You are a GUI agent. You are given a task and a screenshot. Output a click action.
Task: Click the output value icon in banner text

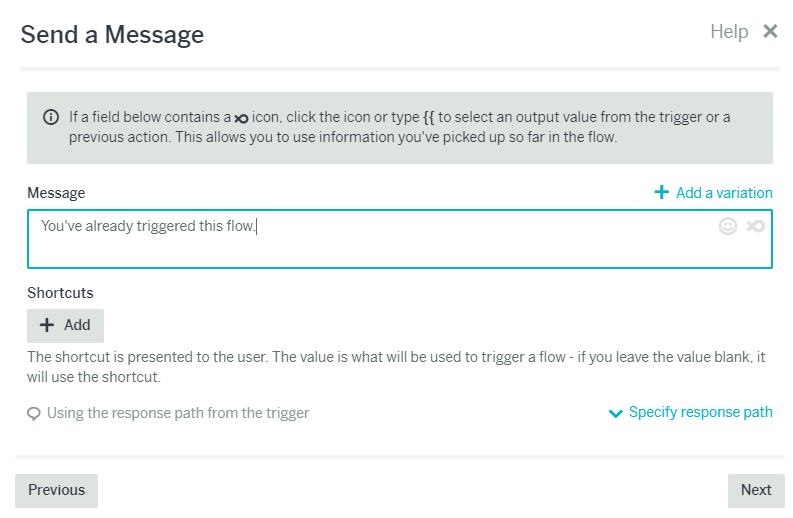pyautogui.click(x=241, y=119)
